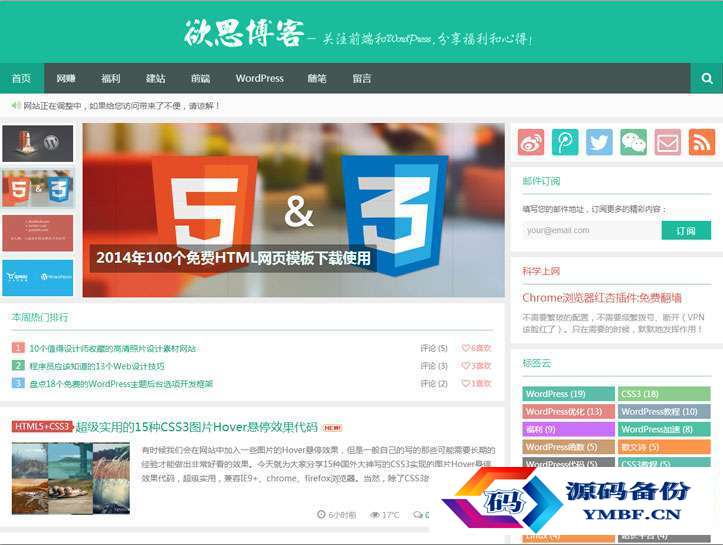Select the red text slide thumbnail
Image resolution: width=723 pixels, height=545 pixels.
[38, 233]
